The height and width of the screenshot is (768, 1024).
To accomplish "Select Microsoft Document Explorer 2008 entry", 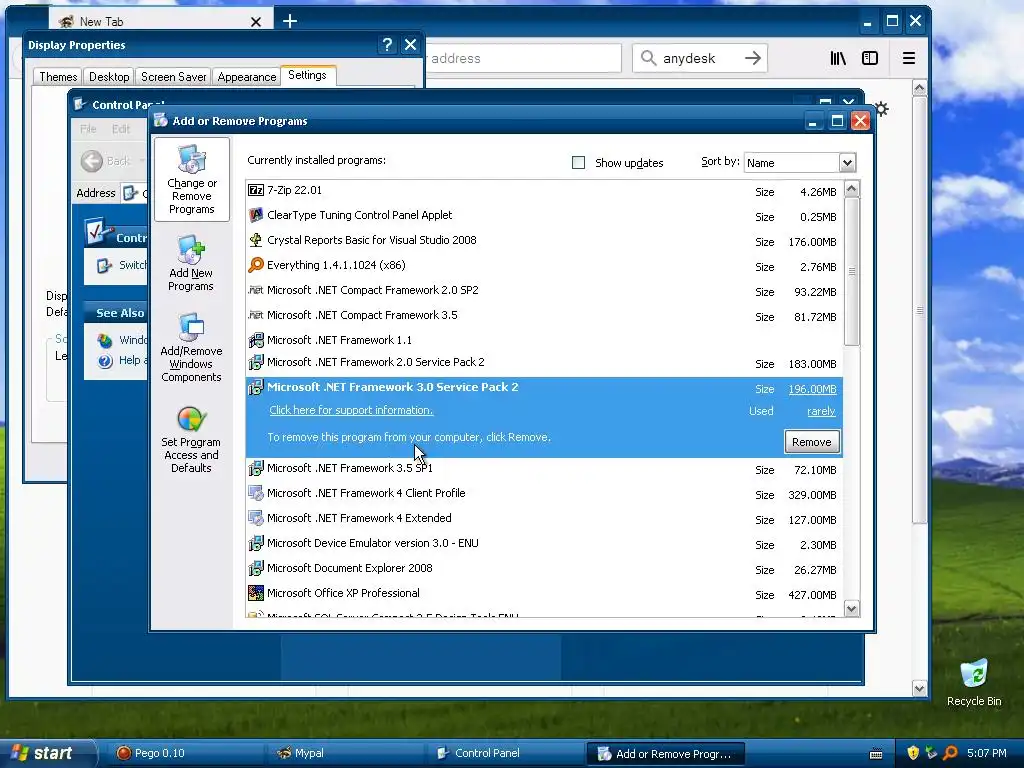I will pyautogui.click(x=544, y=569).
